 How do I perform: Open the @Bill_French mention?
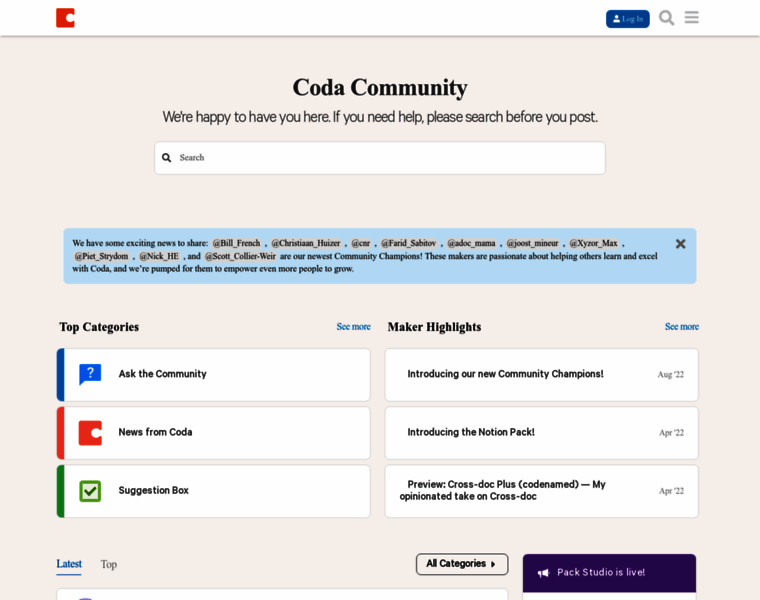tap(237, 243)
